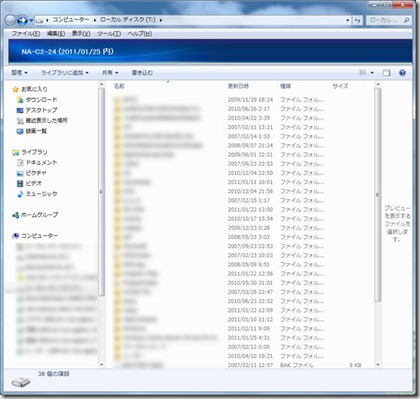Click the ピクチャ library icon
Viewport: 420px width, 399px height.
click(20, 173)
